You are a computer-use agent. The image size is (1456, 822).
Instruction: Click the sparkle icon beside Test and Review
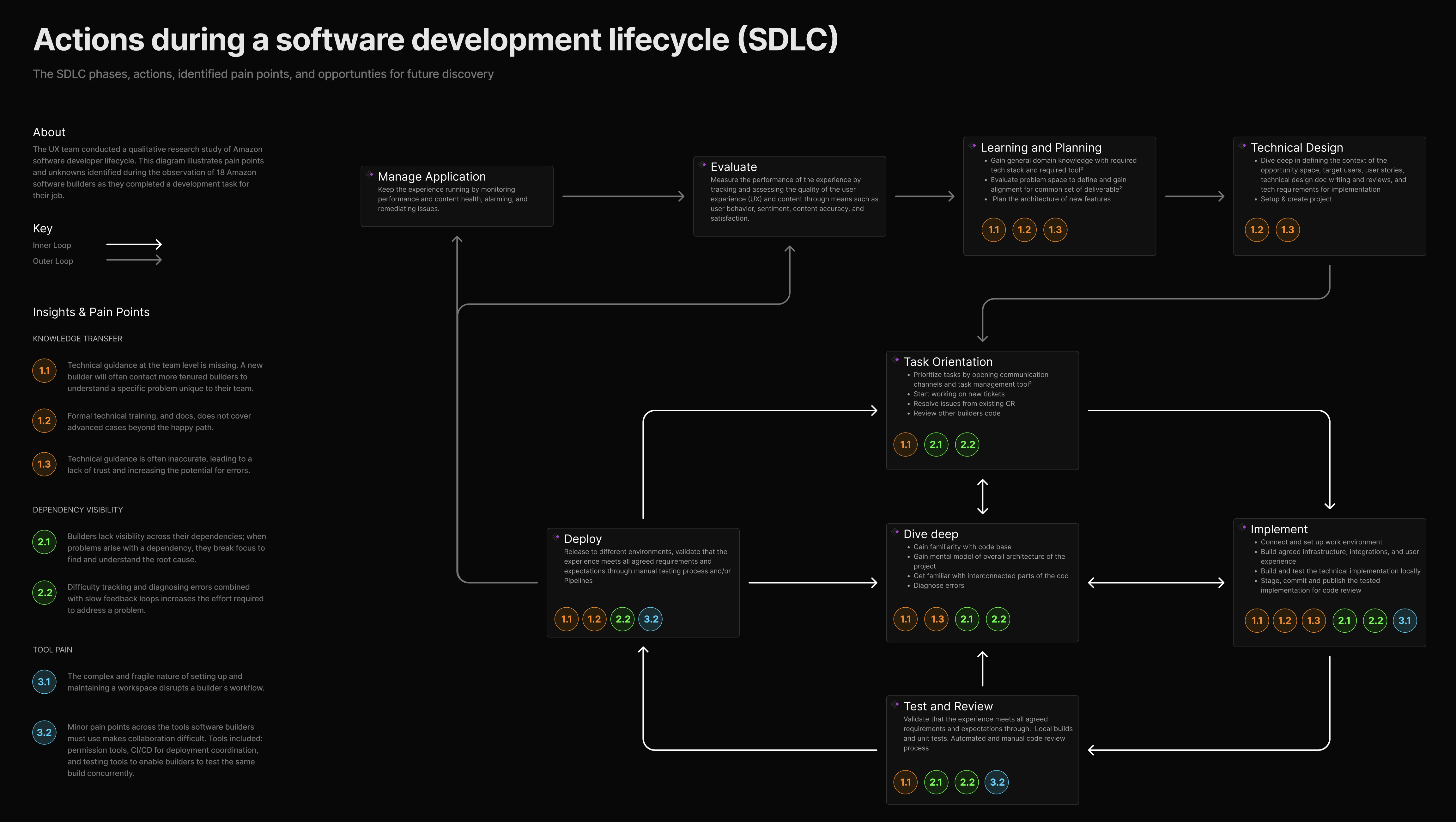(x=895, y=704)
